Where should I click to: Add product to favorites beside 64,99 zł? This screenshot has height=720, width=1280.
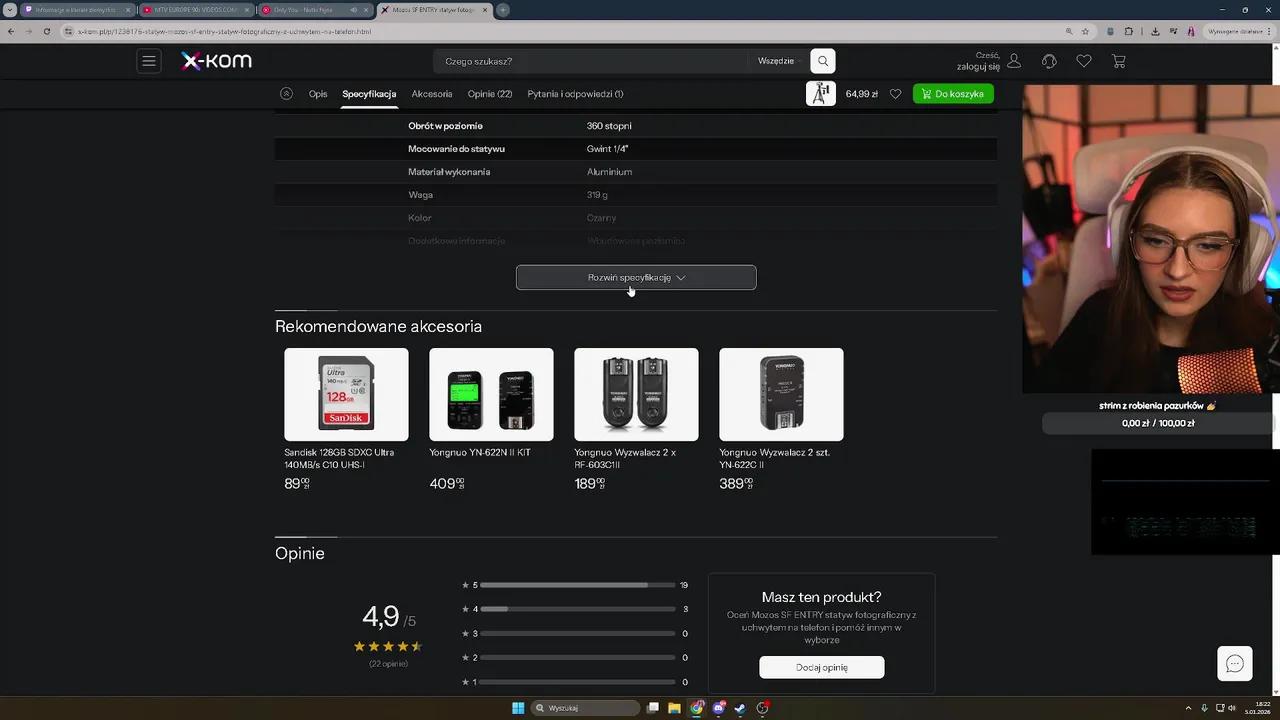click(x=895, y=94)
